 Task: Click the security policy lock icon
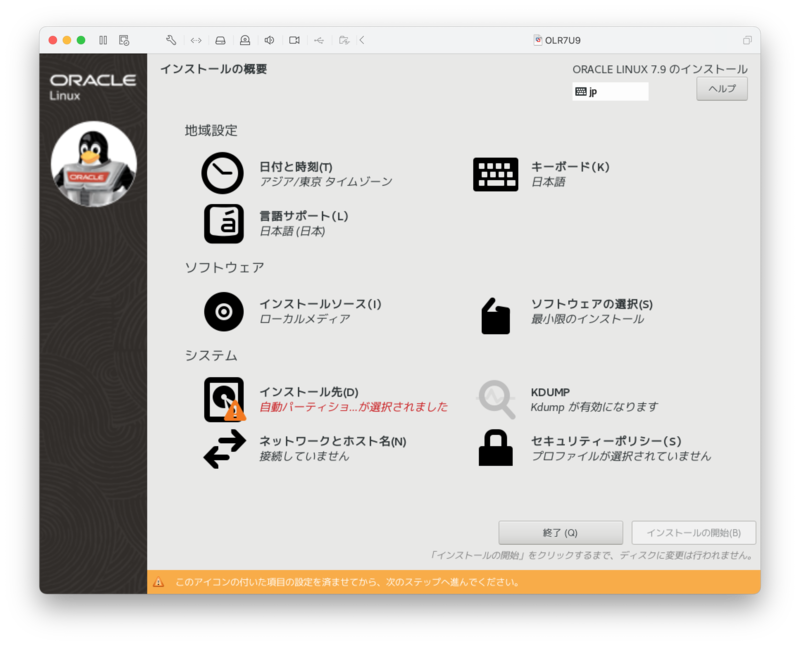coord(495,448)
